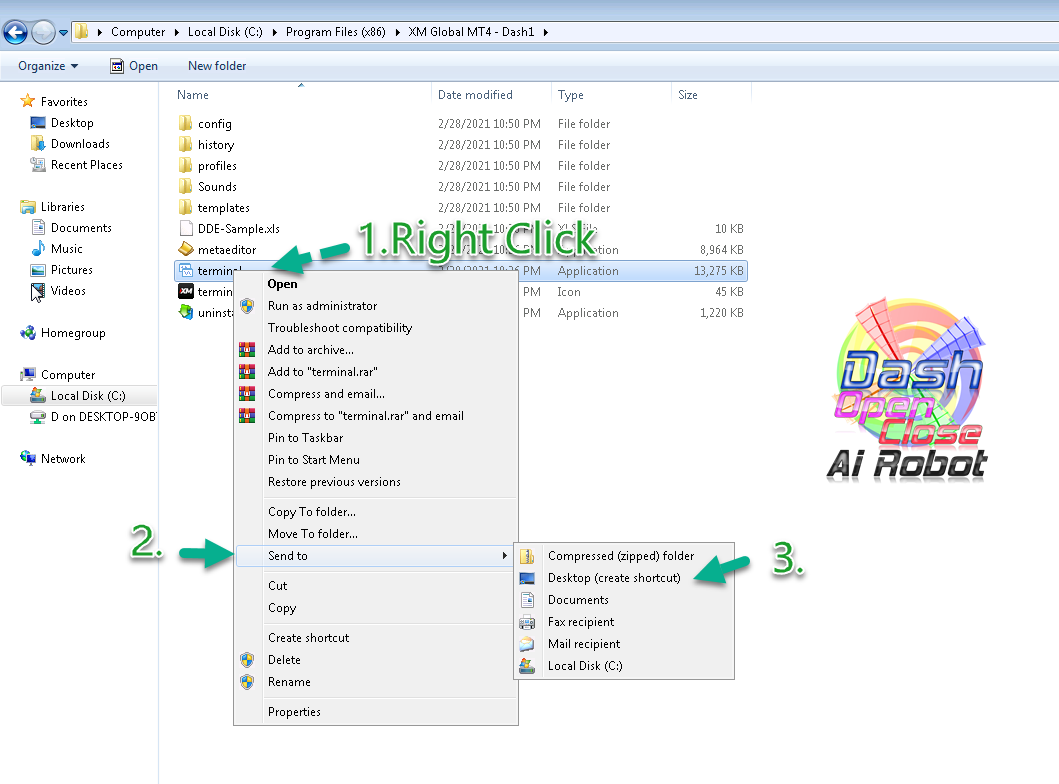The image size is (1059, 784).
Task: Select the metaeditor application icon
Action: 186,249
